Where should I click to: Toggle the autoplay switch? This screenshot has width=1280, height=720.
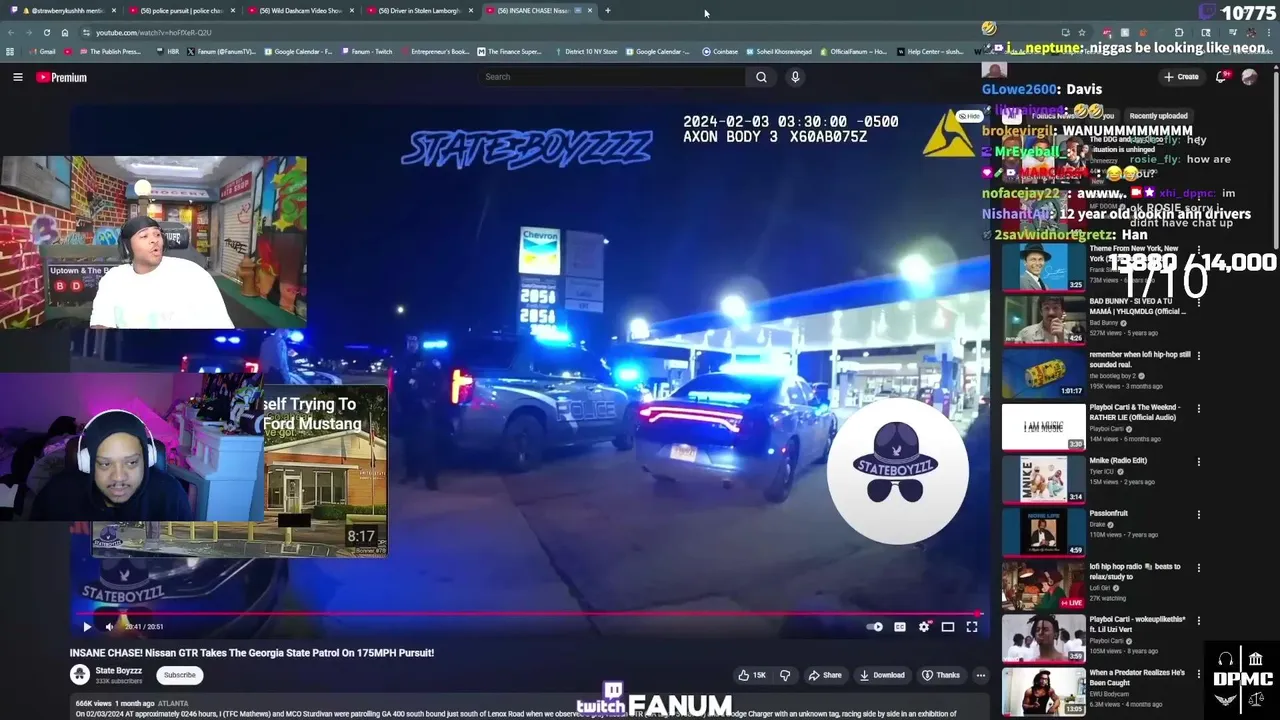875,627
